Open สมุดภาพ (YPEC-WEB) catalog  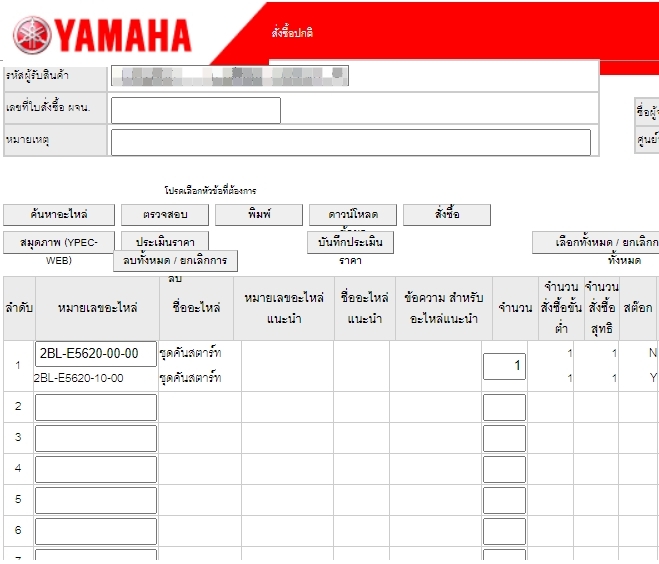58,242
